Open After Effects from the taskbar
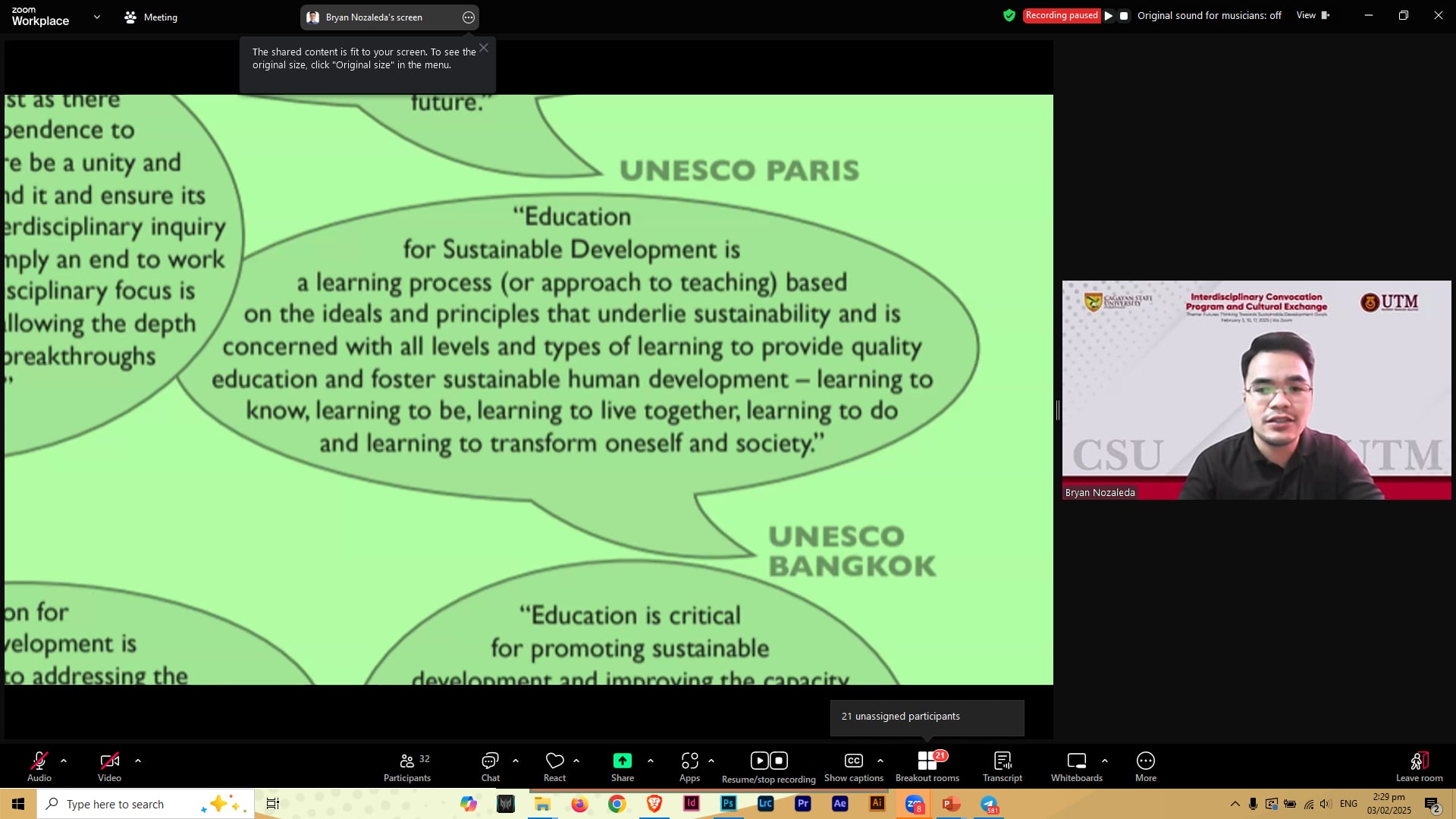Viewport: 1456px width, 819px height. click(840, 804)
